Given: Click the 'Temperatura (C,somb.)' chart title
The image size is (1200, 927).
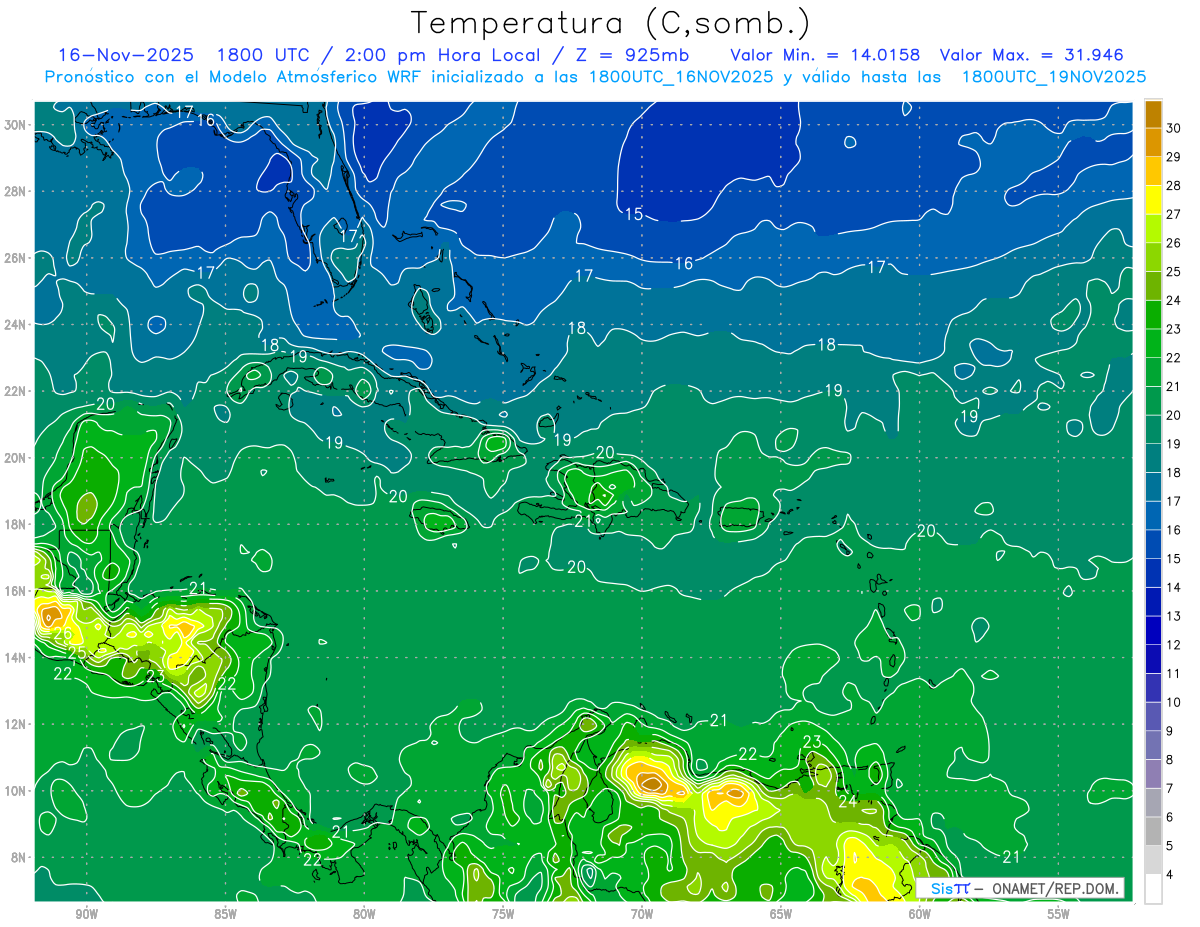Looking at the screenshot, I should [x=611, y=23].
